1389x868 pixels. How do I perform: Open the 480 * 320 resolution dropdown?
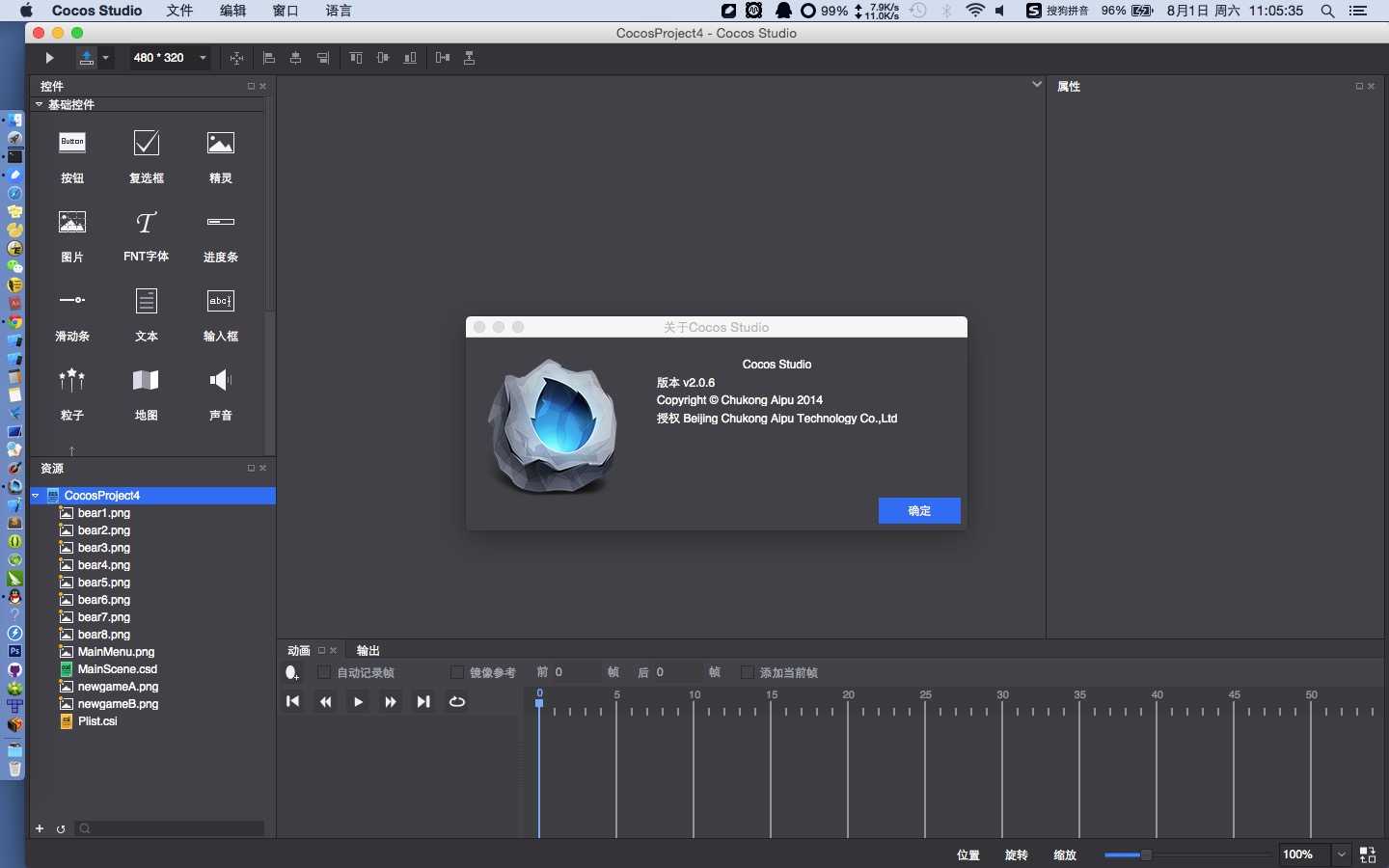coord(171,58)
